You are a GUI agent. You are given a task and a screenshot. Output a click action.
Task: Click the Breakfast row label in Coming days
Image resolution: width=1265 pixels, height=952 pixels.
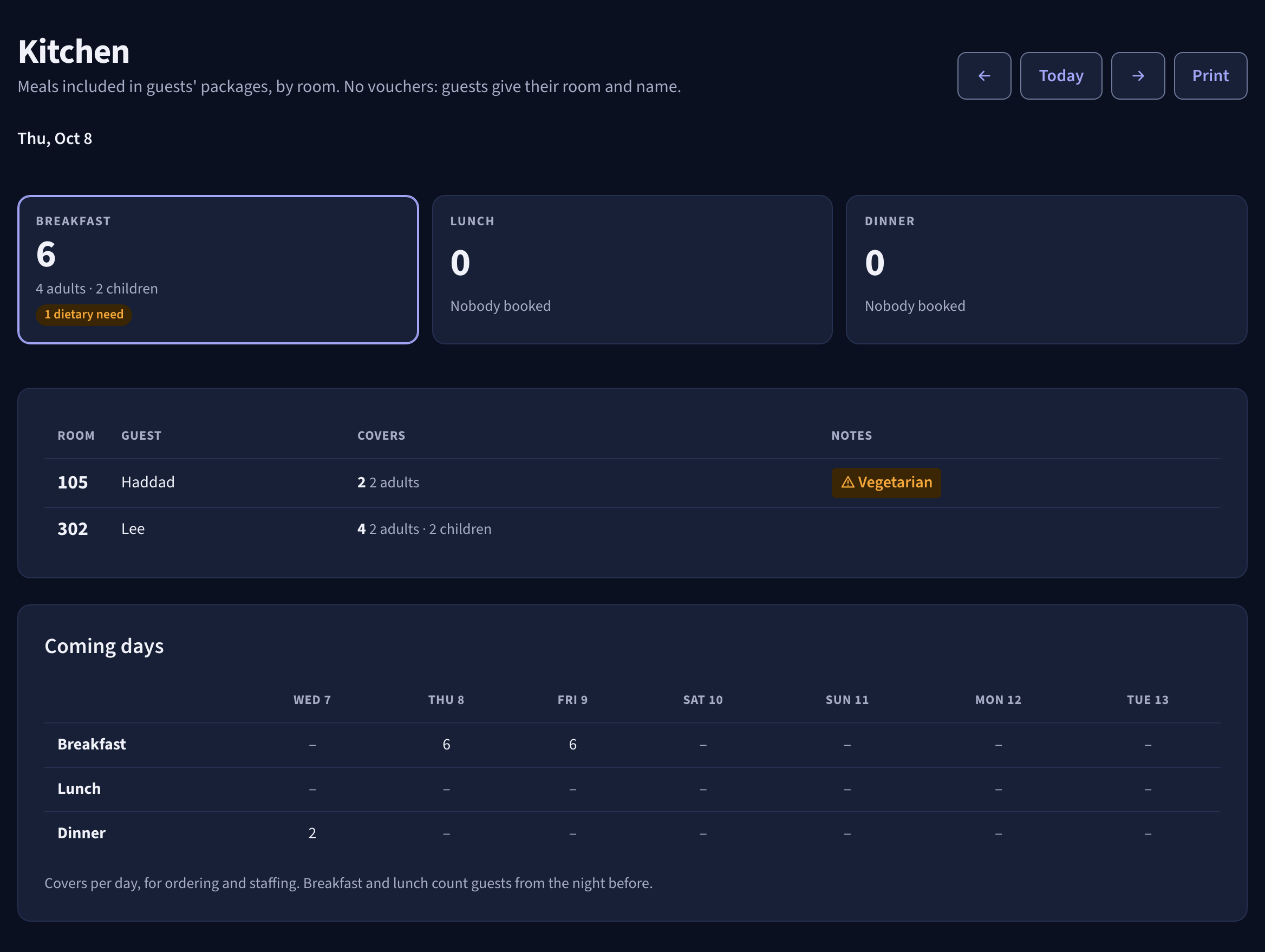[92, 745]
